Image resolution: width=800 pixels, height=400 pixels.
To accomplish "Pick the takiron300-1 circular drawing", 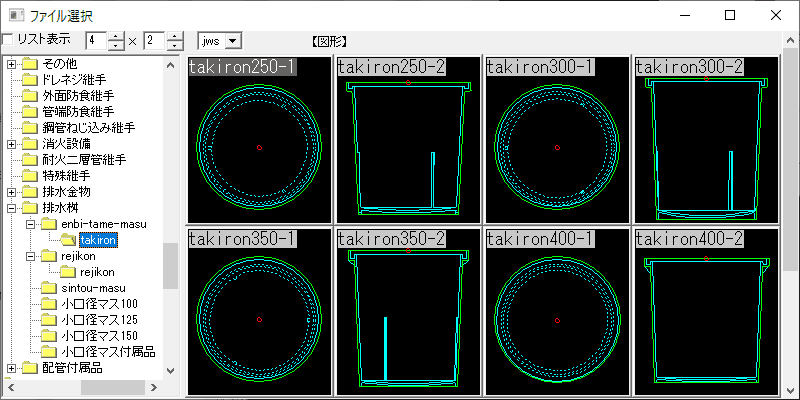I will (x=558, y=140).
